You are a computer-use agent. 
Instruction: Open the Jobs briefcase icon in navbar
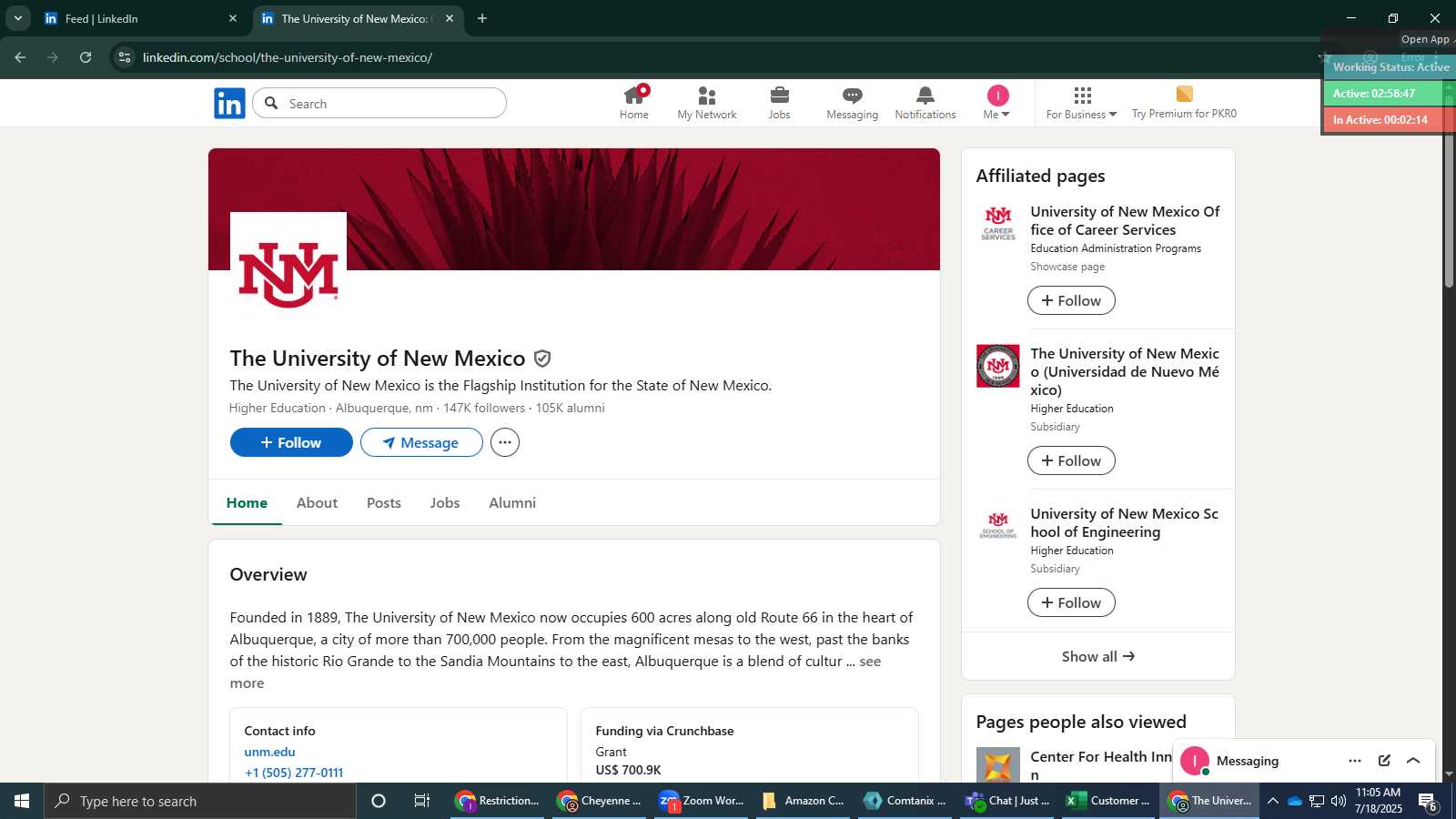point(779,102)
